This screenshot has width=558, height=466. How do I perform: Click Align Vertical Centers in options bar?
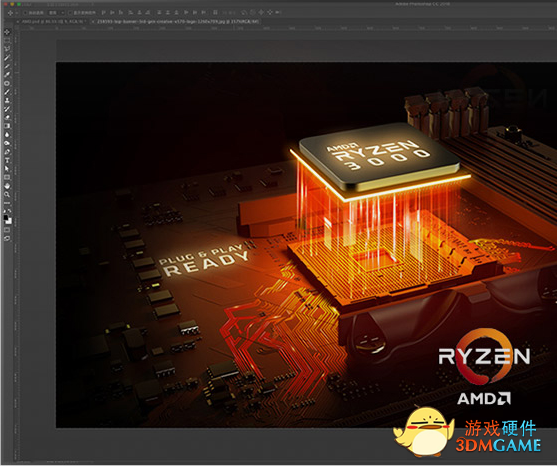coord(112,12)
